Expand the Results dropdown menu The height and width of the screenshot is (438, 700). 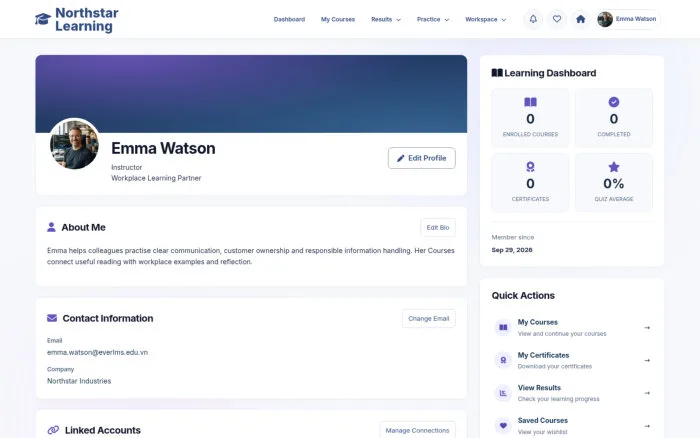[x=386, y=19]
